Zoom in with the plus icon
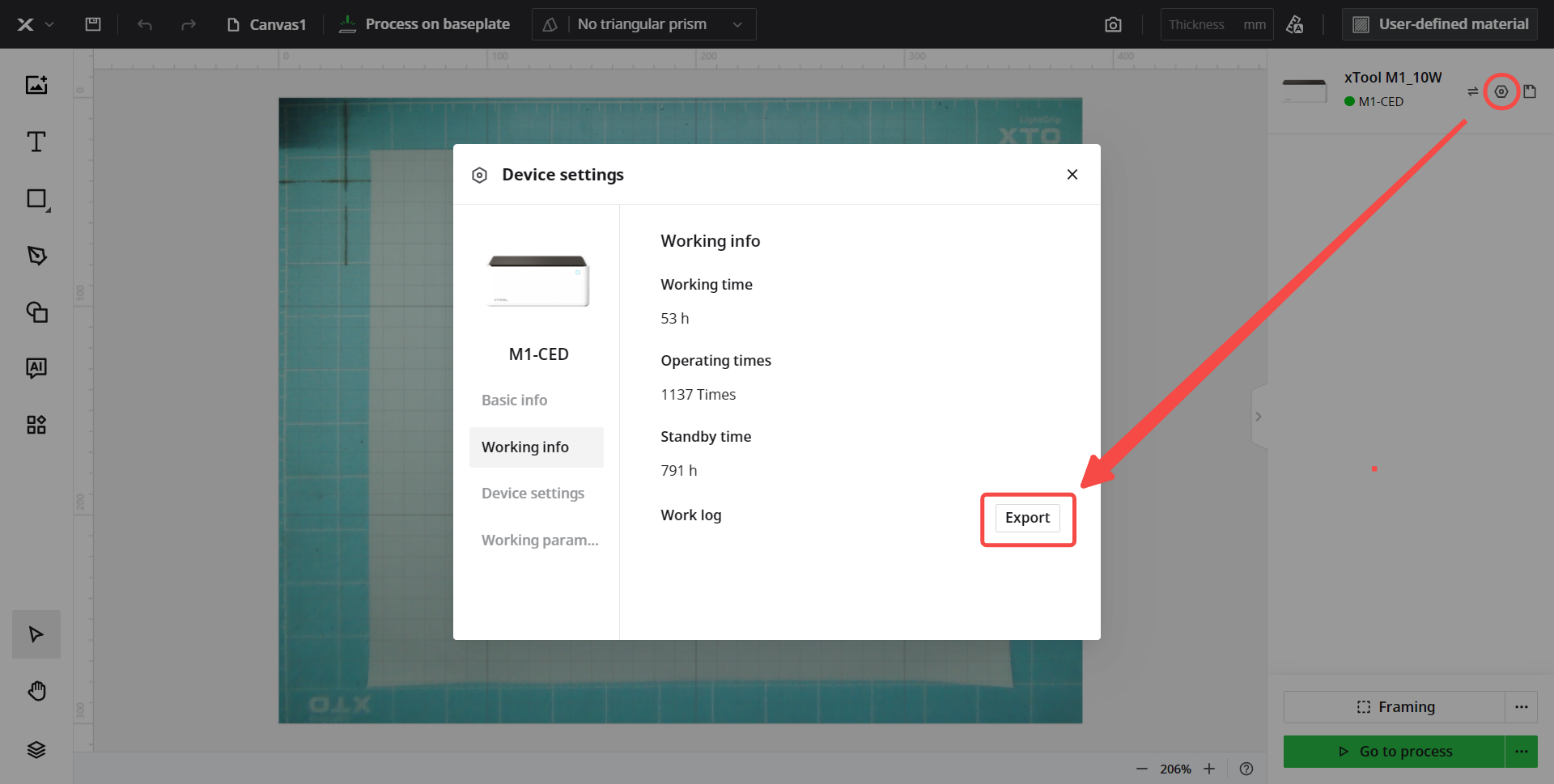 [x=1209, y=769]
